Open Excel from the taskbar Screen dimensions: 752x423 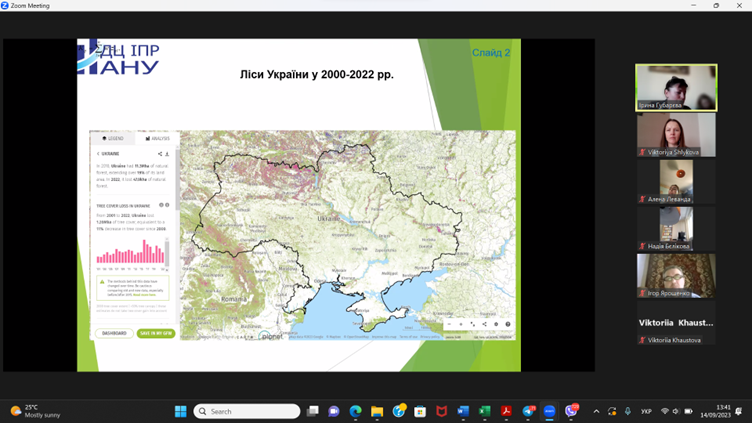click(485, 411)
